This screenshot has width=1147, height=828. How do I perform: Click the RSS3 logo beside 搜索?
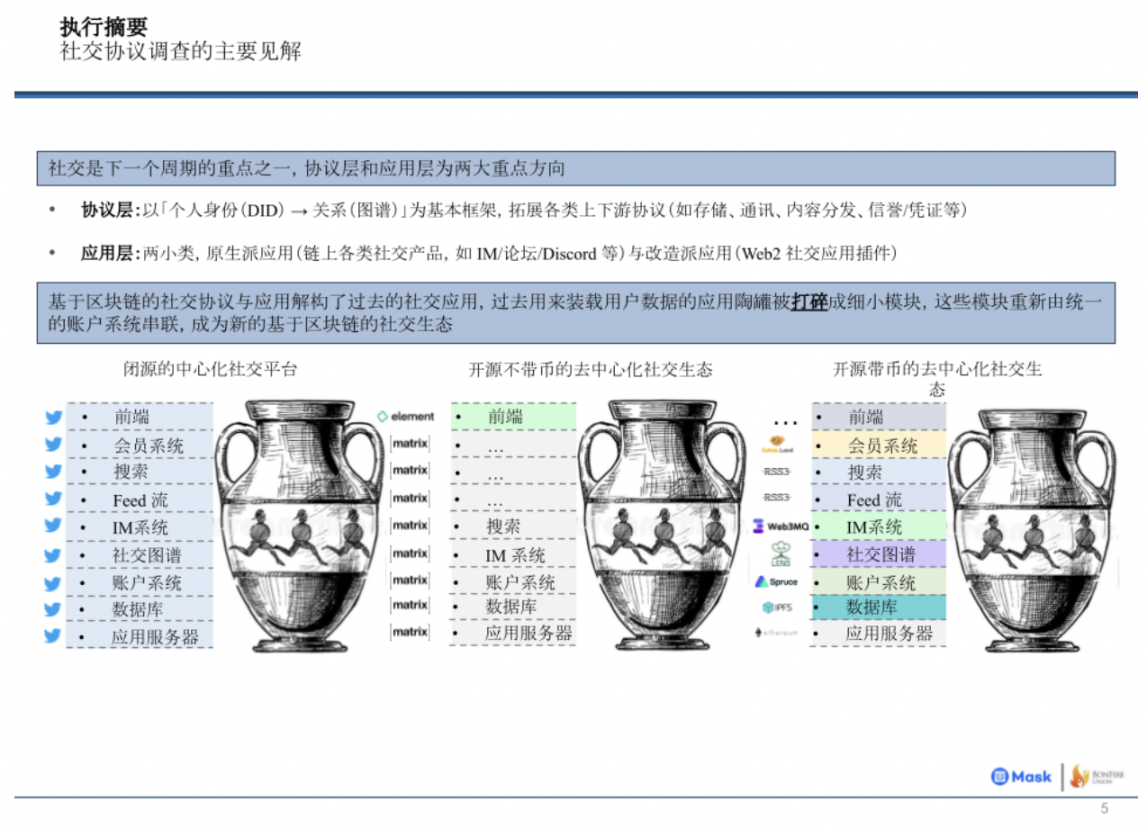click(777, 472)
